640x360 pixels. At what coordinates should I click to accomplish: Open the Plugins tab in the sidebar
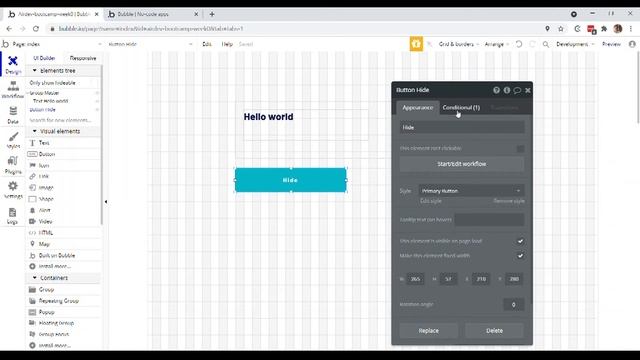click(13, 165)
